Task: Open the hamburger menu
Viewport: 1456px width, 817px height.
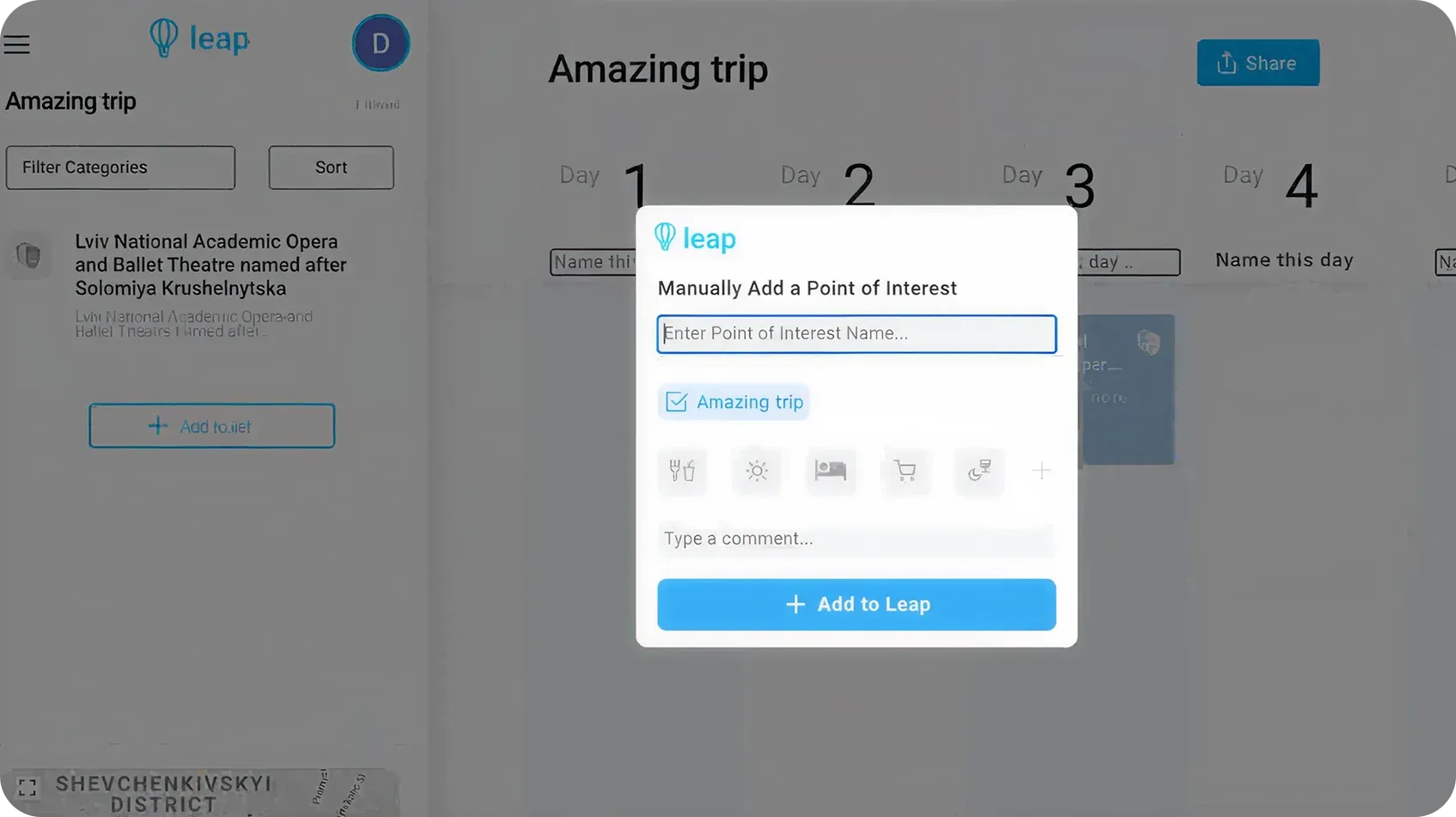Action: click(17, 45)
